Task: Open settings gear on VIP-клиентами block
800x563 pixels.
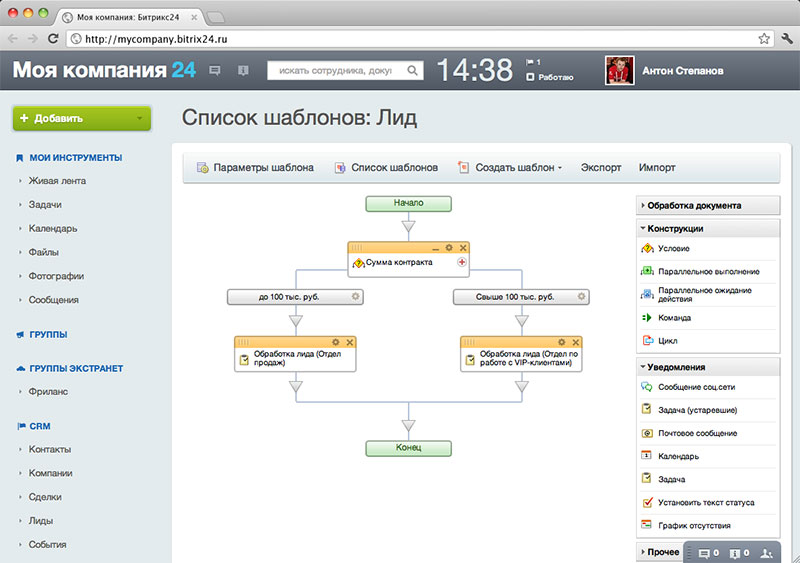Action: [562, 342]
